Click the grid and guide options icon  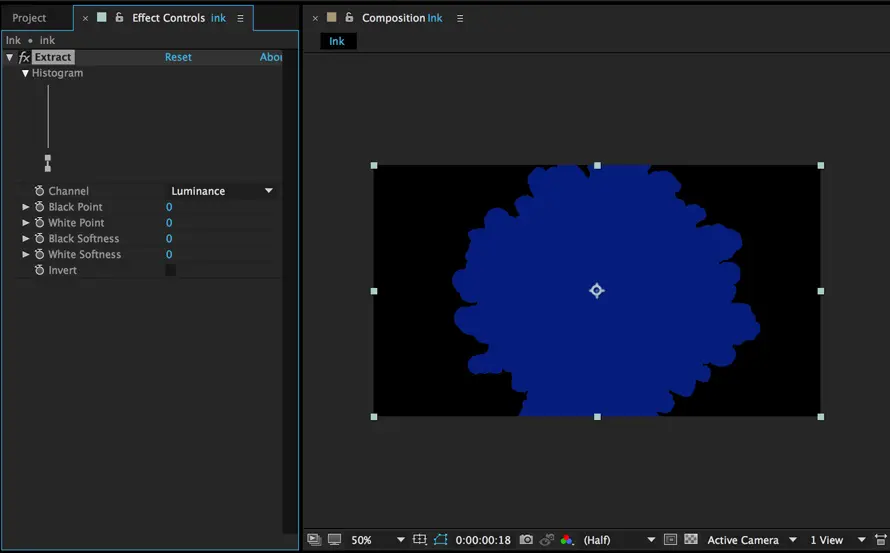(419, 539)
